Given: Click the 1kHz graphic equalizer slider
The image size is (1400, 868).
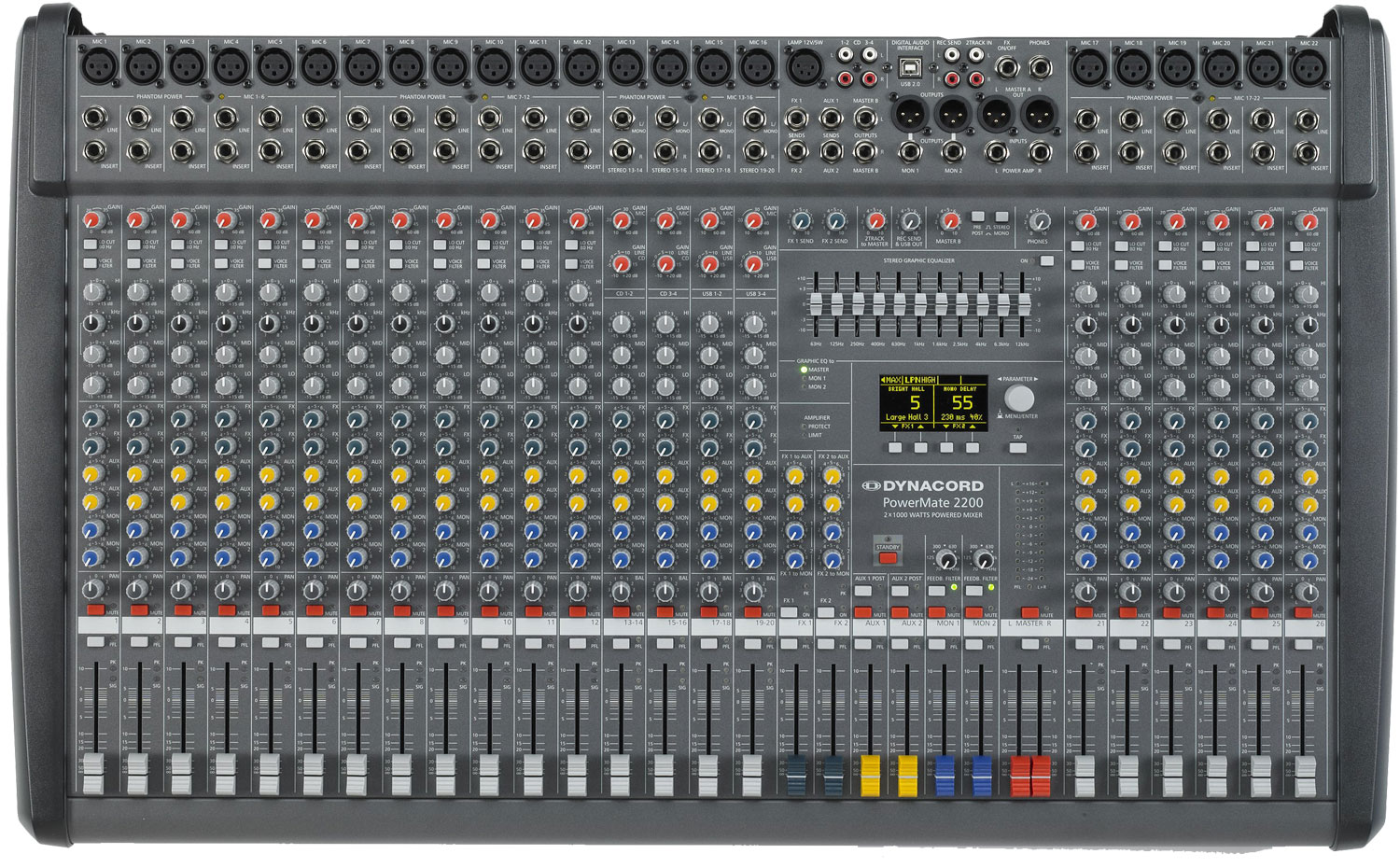Looking at the screenshot, I should 919,305.
